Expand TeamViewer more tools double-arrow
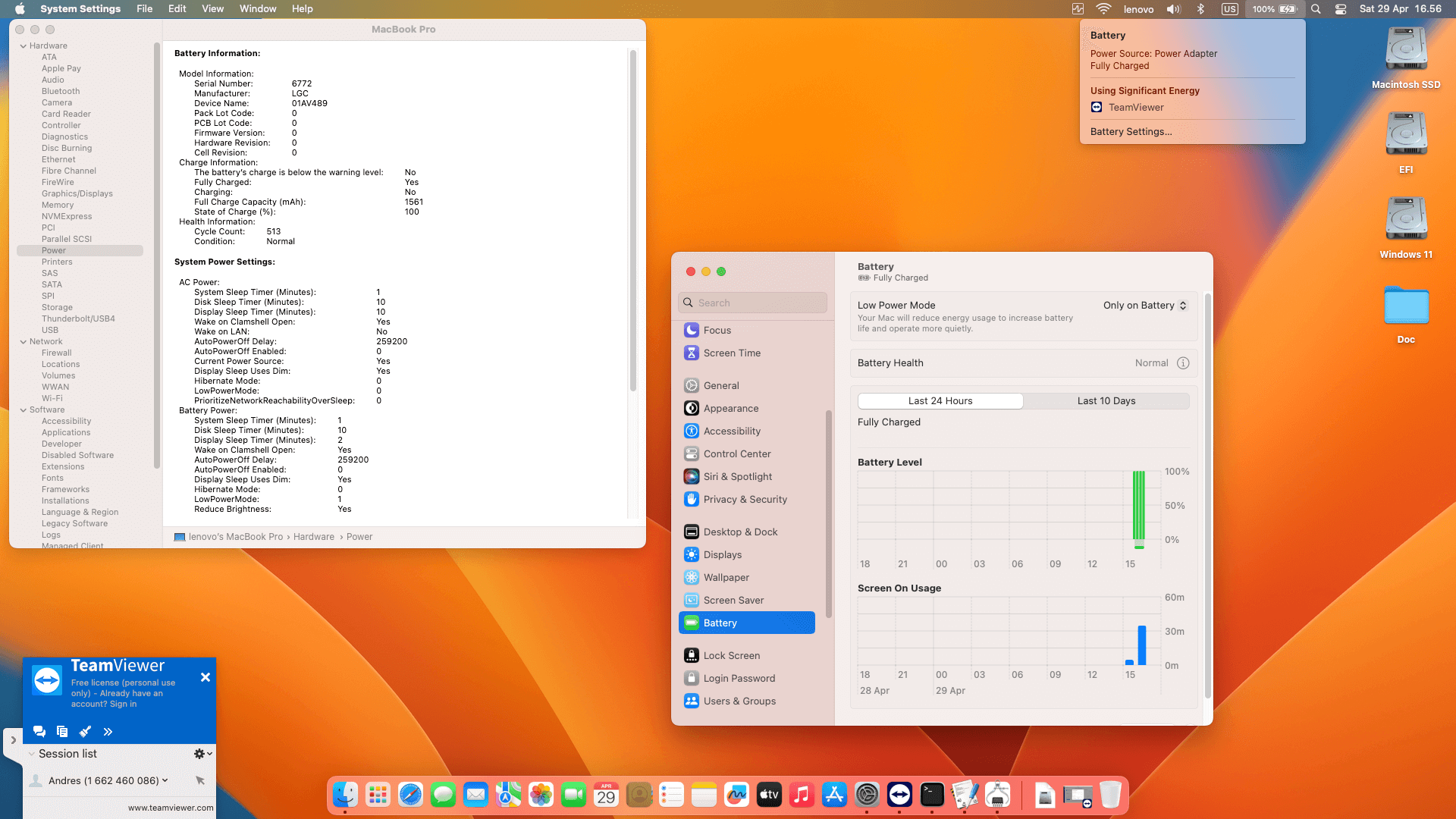This screenshot has width=1456, height=819. (108, 732)
